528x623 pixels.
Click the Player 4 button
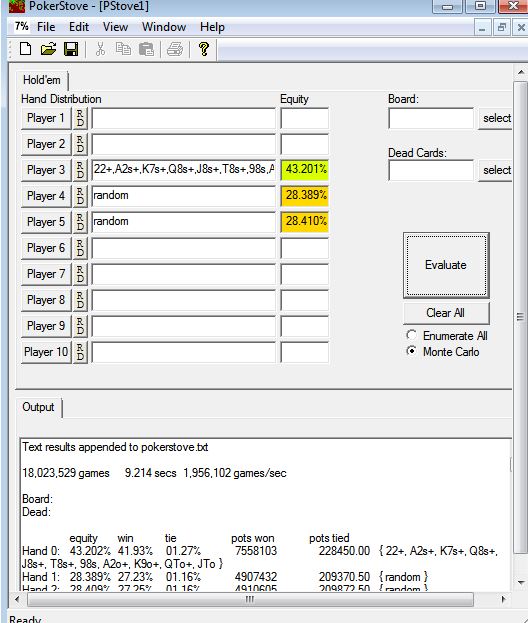[x=46, y=196]
